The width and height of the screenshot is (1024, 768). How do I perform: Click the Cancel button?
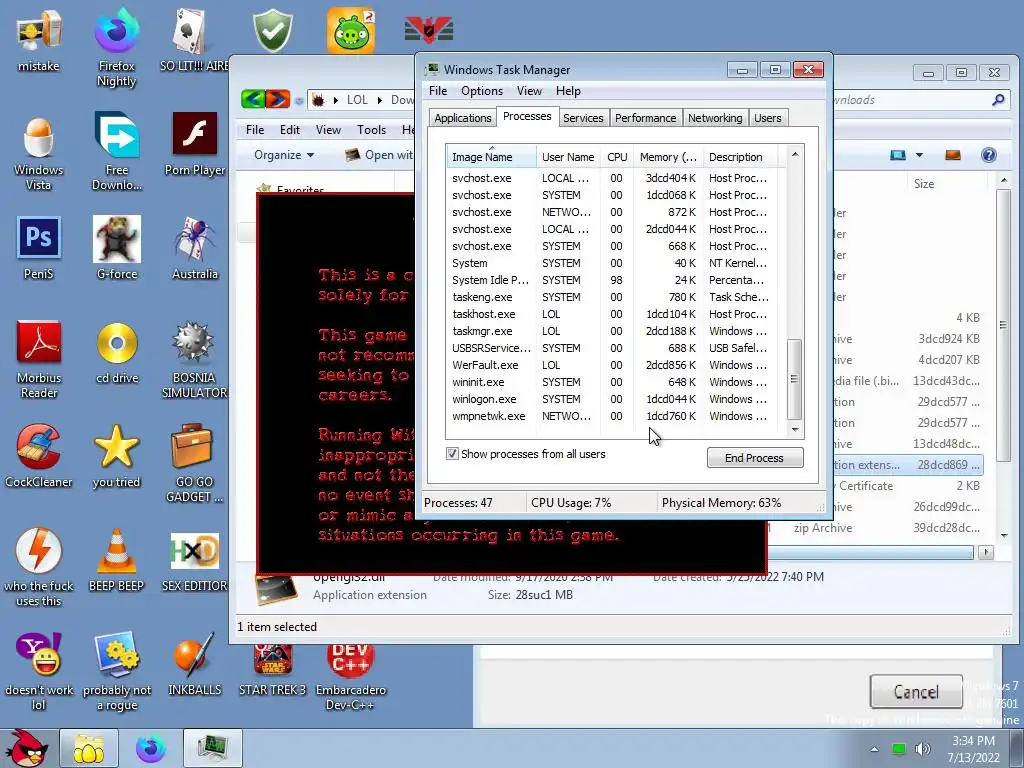click(x=916, y=692)
